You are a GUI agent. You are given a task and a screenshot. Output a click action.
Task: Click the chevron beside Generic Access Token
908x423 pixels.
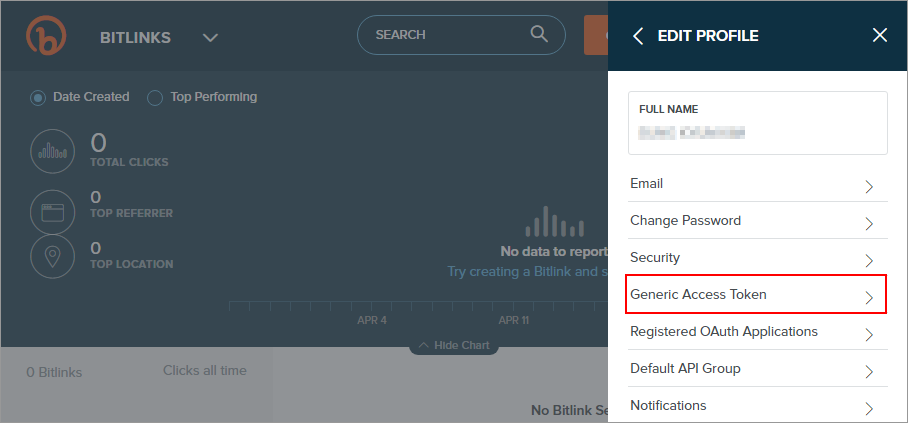[x=869, y=298]
